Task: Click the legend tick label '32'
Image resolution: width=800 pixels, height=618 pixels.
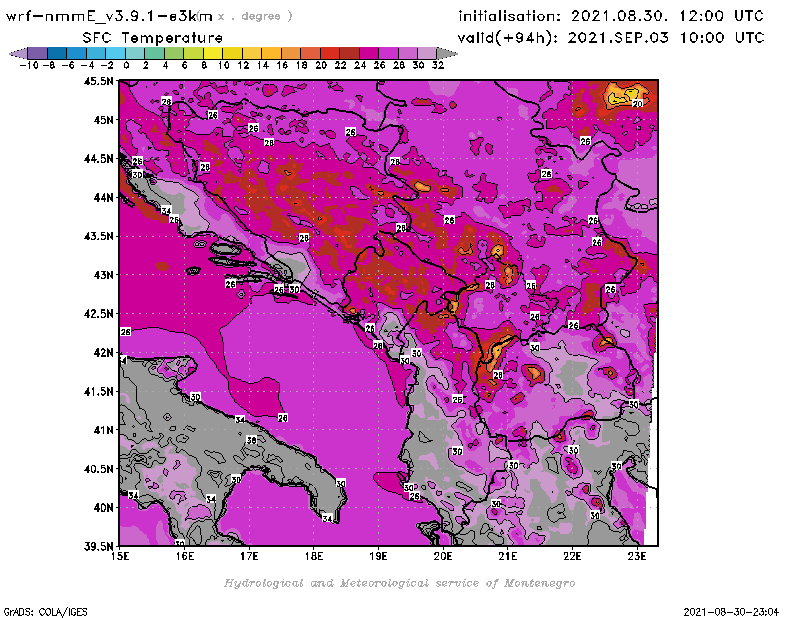Action: pos(438,65)
